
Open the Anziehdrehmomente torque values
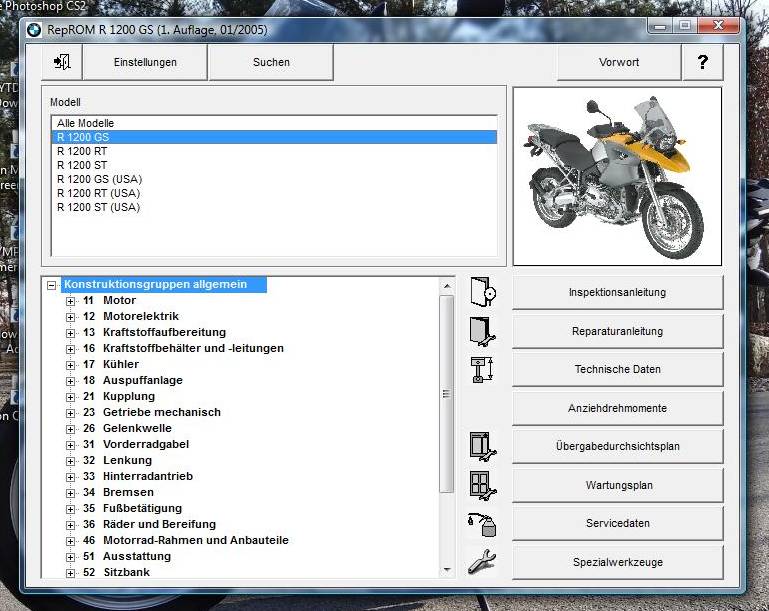617,408
